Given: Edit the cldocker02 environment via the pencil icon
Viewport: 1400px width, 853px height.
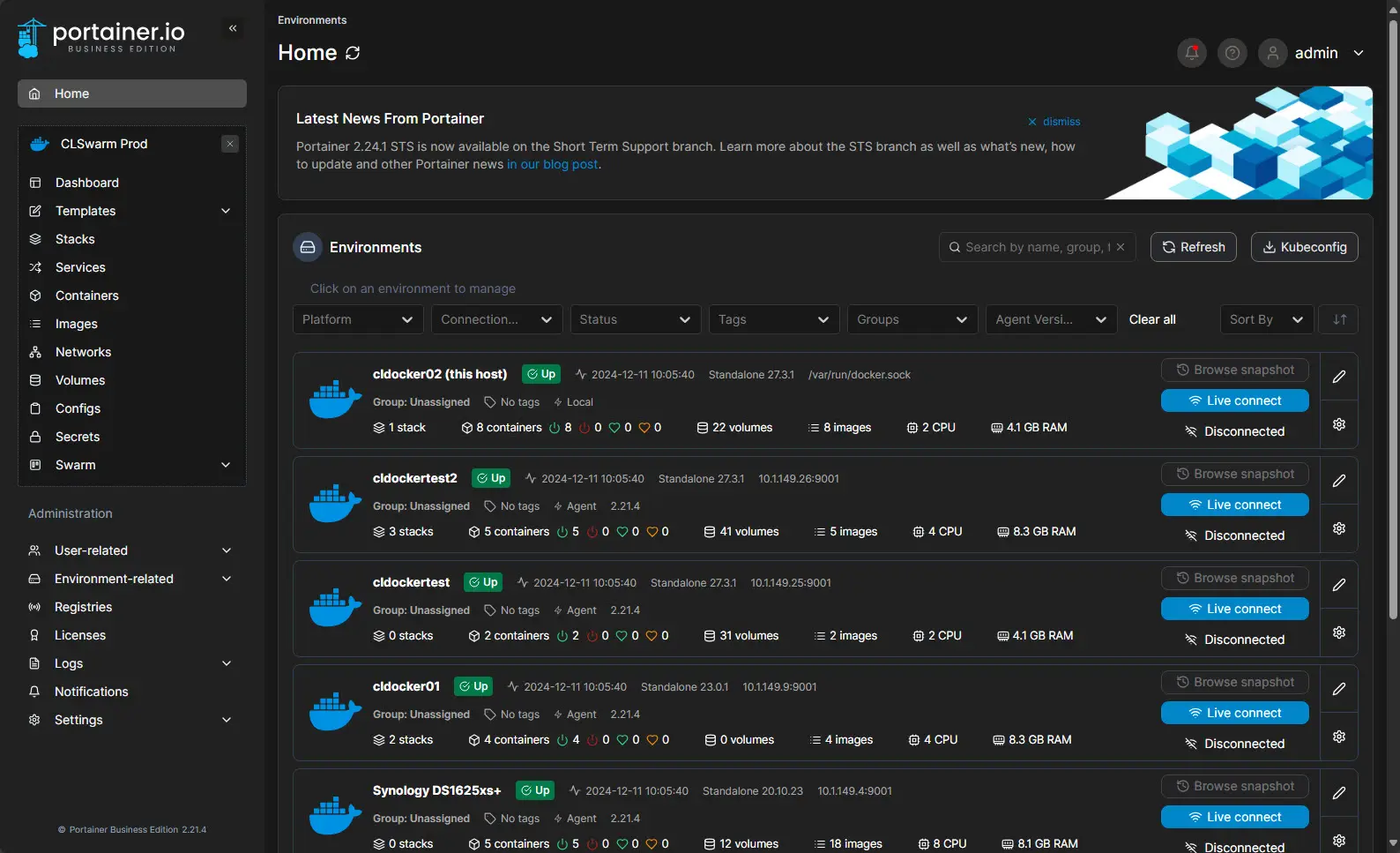Looking at the screenshot, I should point(1339,377).
